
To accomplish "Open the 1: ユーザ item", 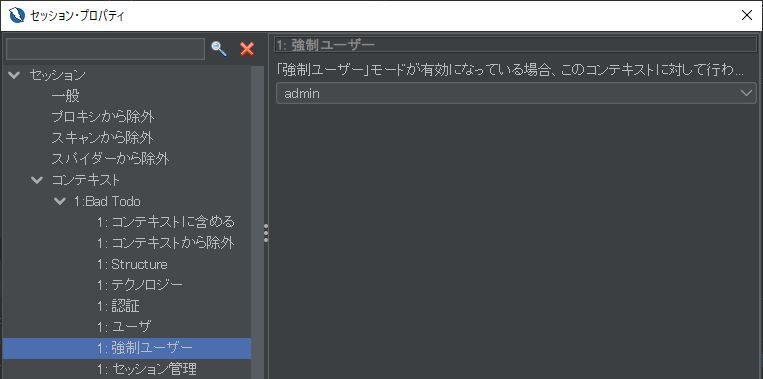I will click(x=124, y=326).
